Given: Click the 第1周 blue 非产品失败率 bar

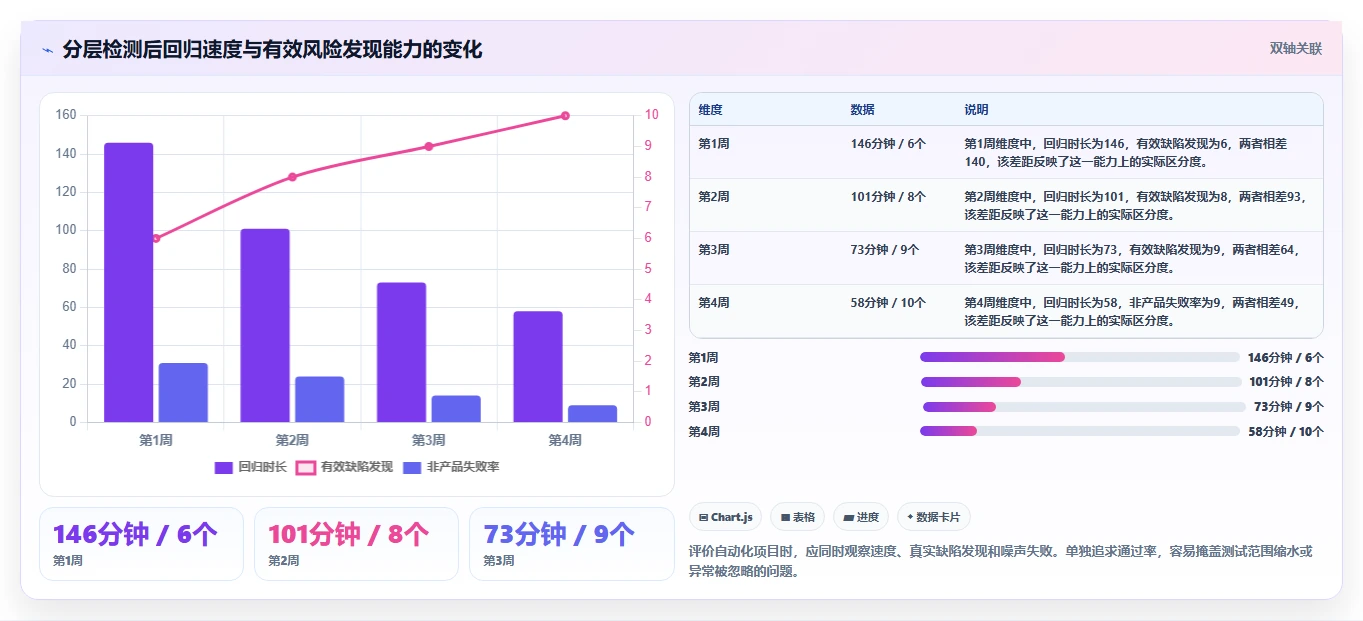Looking at the screenshot, I should pyautogui.click(x=183, y=392).
